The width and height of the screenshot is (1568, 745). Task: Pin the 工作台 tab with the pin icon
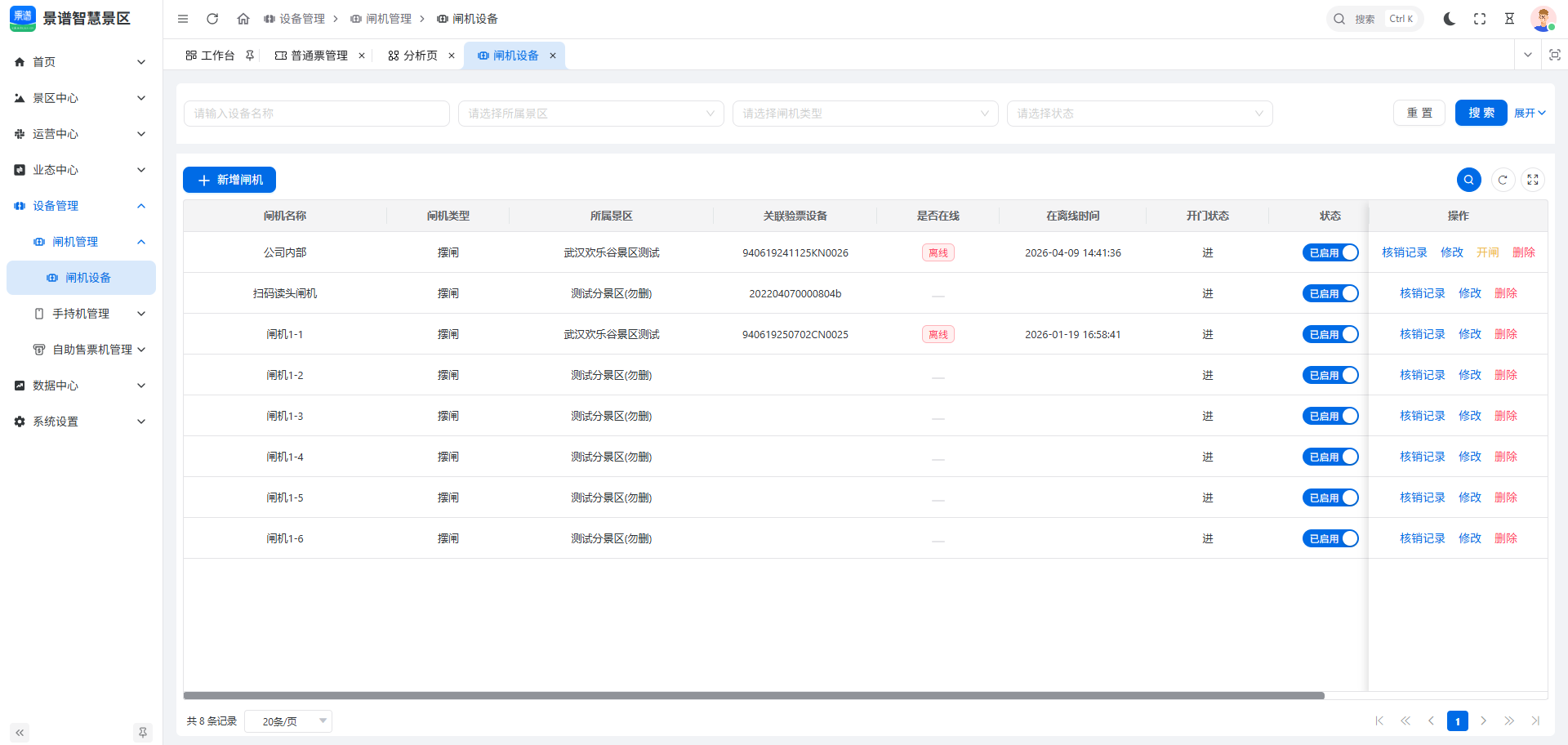(250, 56)
